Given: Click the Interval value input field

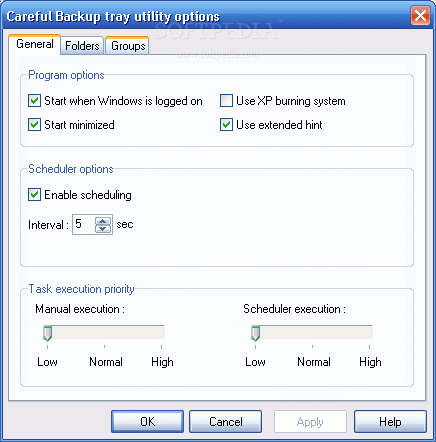Looking at the screenshot, I should pyautogui.click(x=84, y=224).
